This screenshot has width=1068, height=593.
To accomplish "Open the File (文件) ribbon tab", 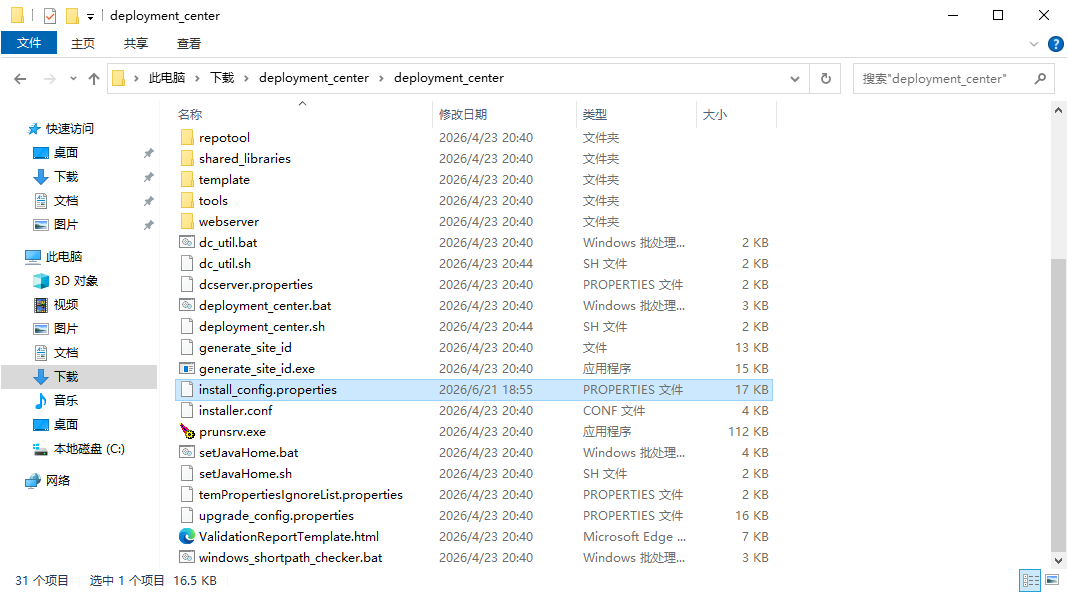I will pos(29,44).
